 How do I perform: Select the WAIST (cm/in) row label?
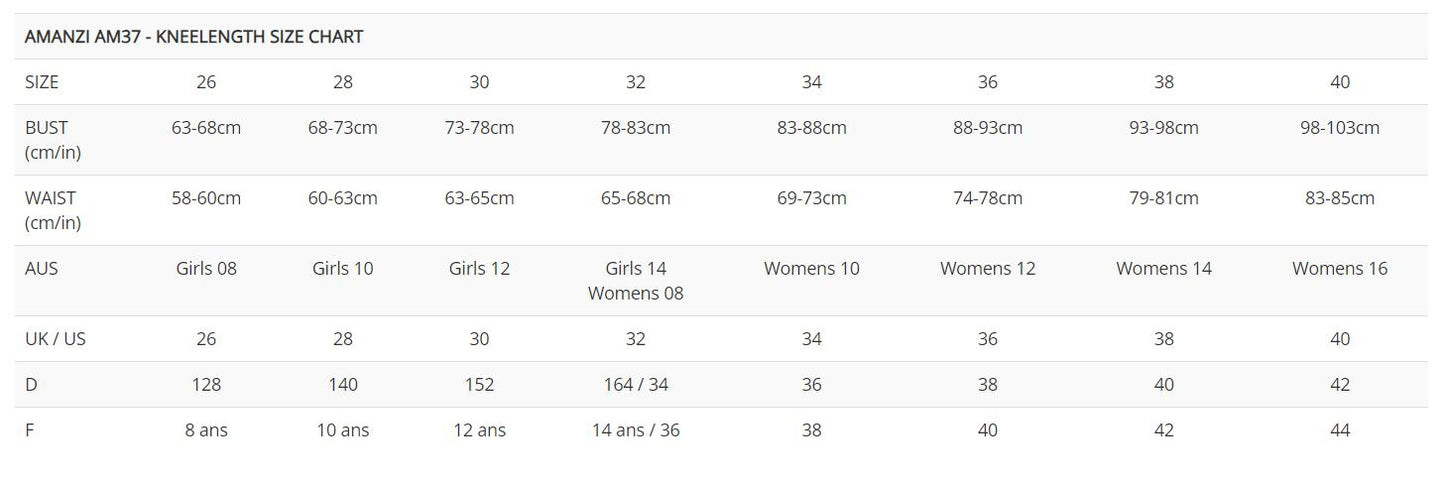click(x=52, y=210)
